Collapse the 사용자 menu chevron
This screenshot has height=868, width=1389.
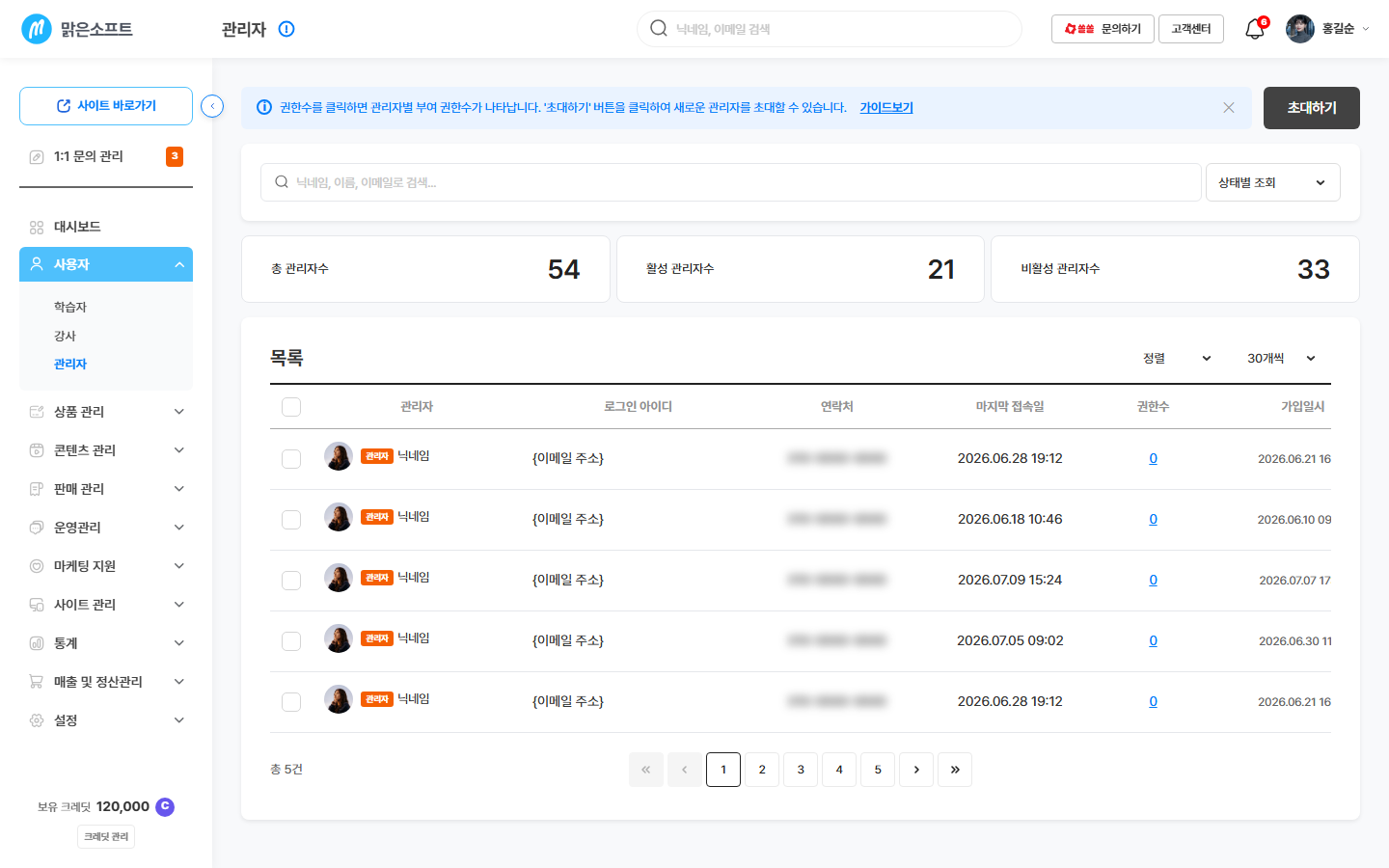(179, 264)
